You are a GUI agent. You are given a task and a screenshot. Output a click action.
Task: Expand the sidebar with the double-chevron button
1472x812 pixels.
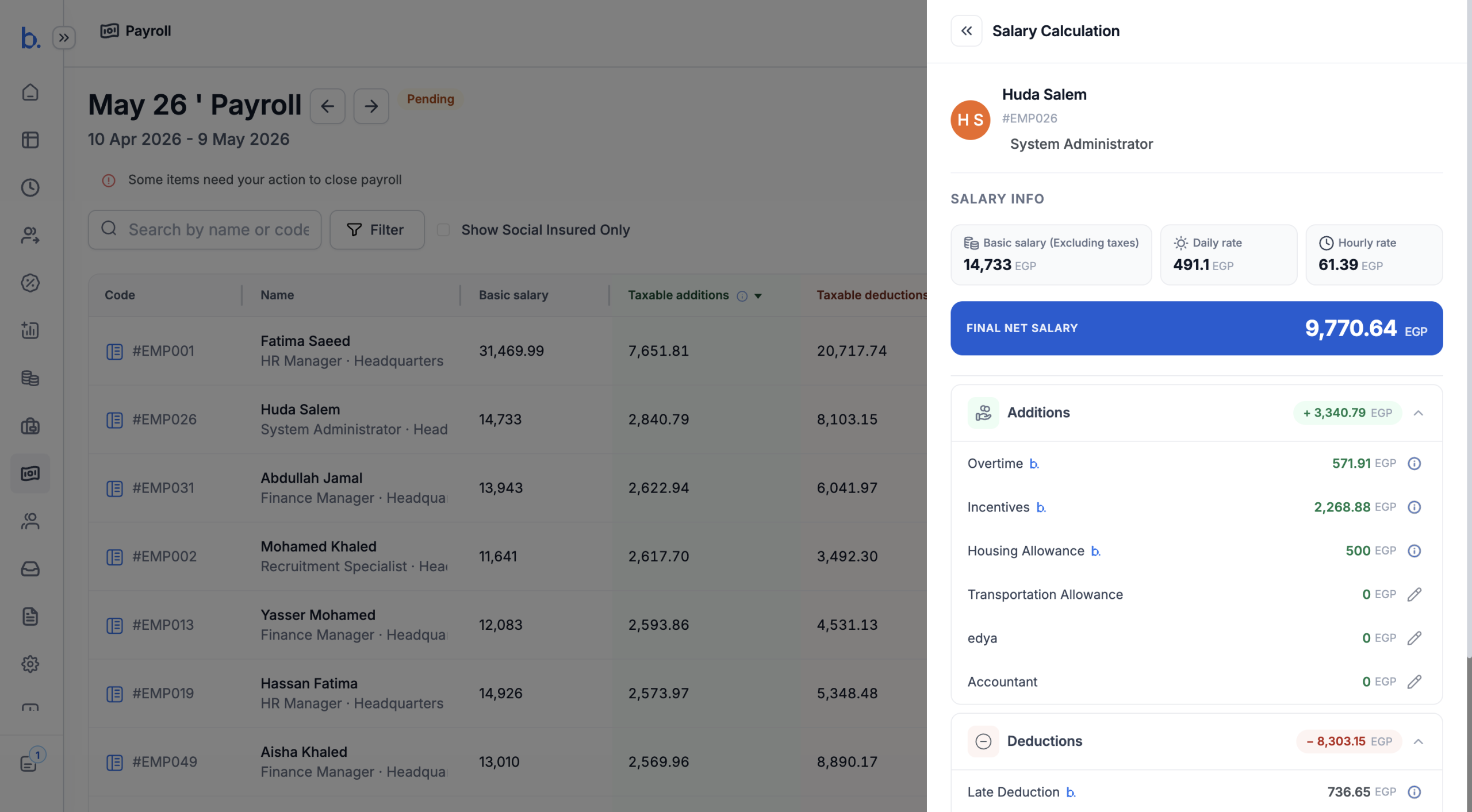tap(64, 38)
